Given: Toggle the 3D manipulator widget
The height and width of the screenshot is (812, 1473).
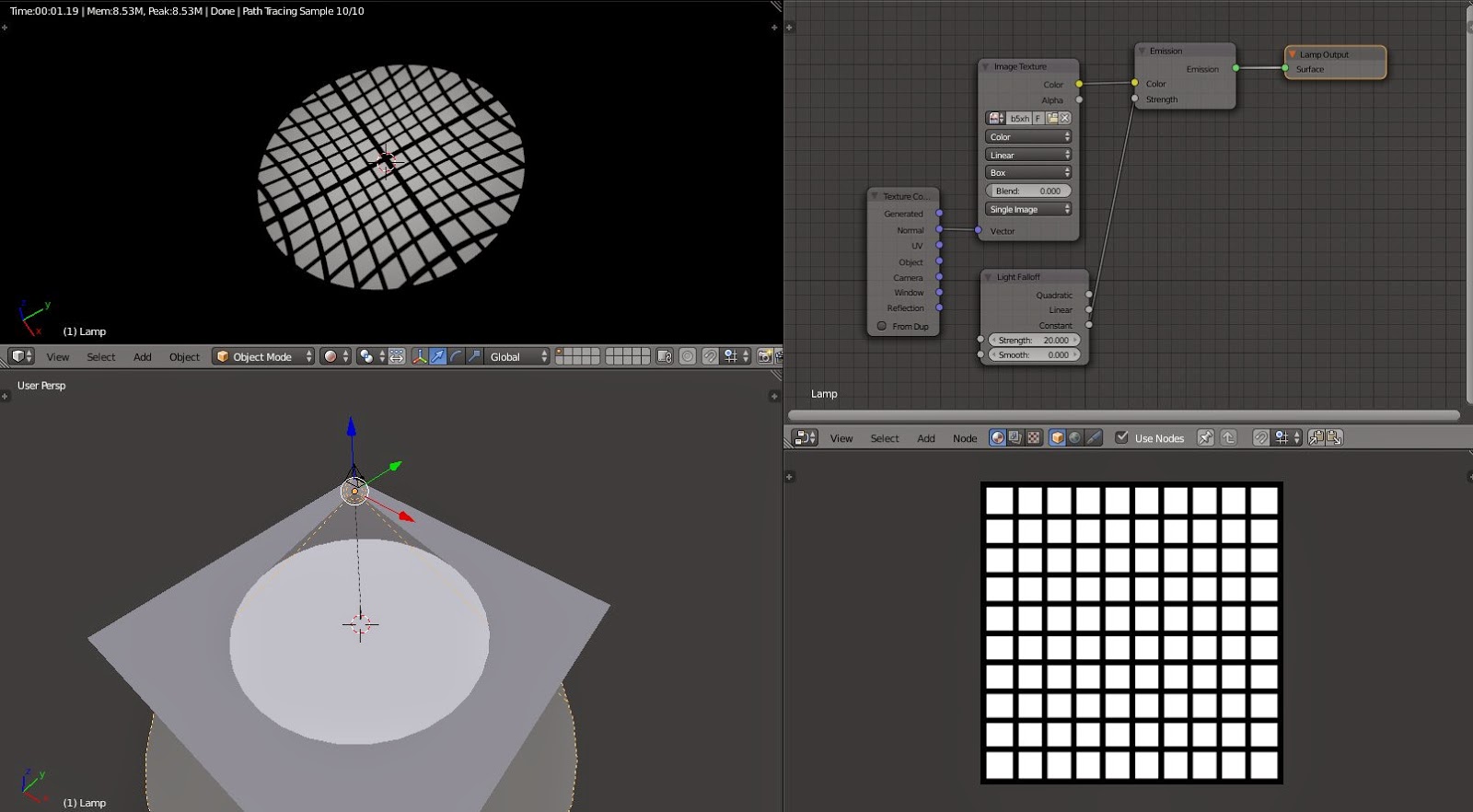Looking at the screenshot, I should (420, 356).
